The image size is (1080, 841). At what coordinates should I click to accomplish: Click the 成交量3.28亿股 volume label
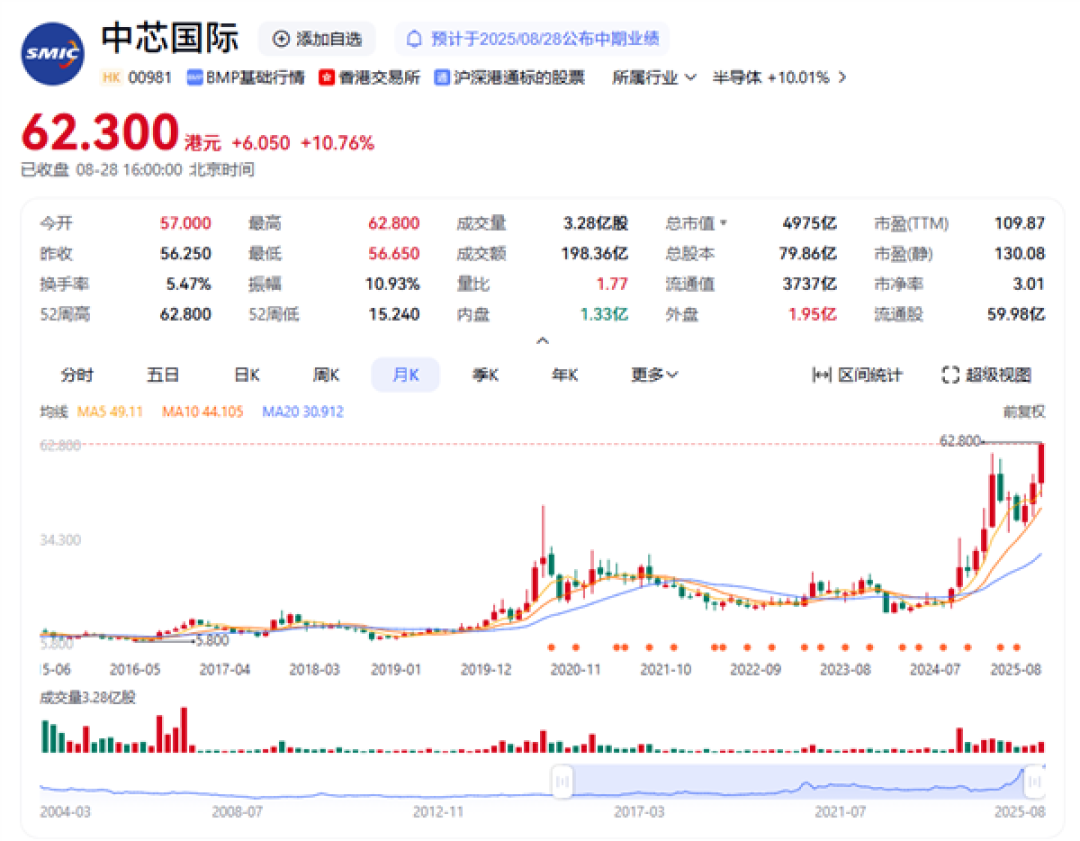pos(87,698)
